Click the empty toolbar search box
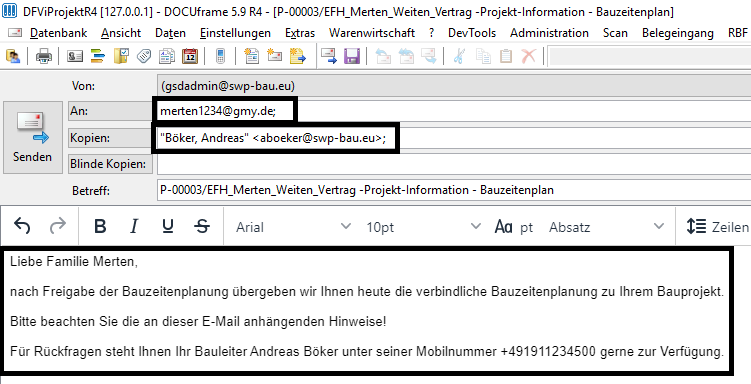The height and width of the screenshot is (384, 751). coord(649,56)
